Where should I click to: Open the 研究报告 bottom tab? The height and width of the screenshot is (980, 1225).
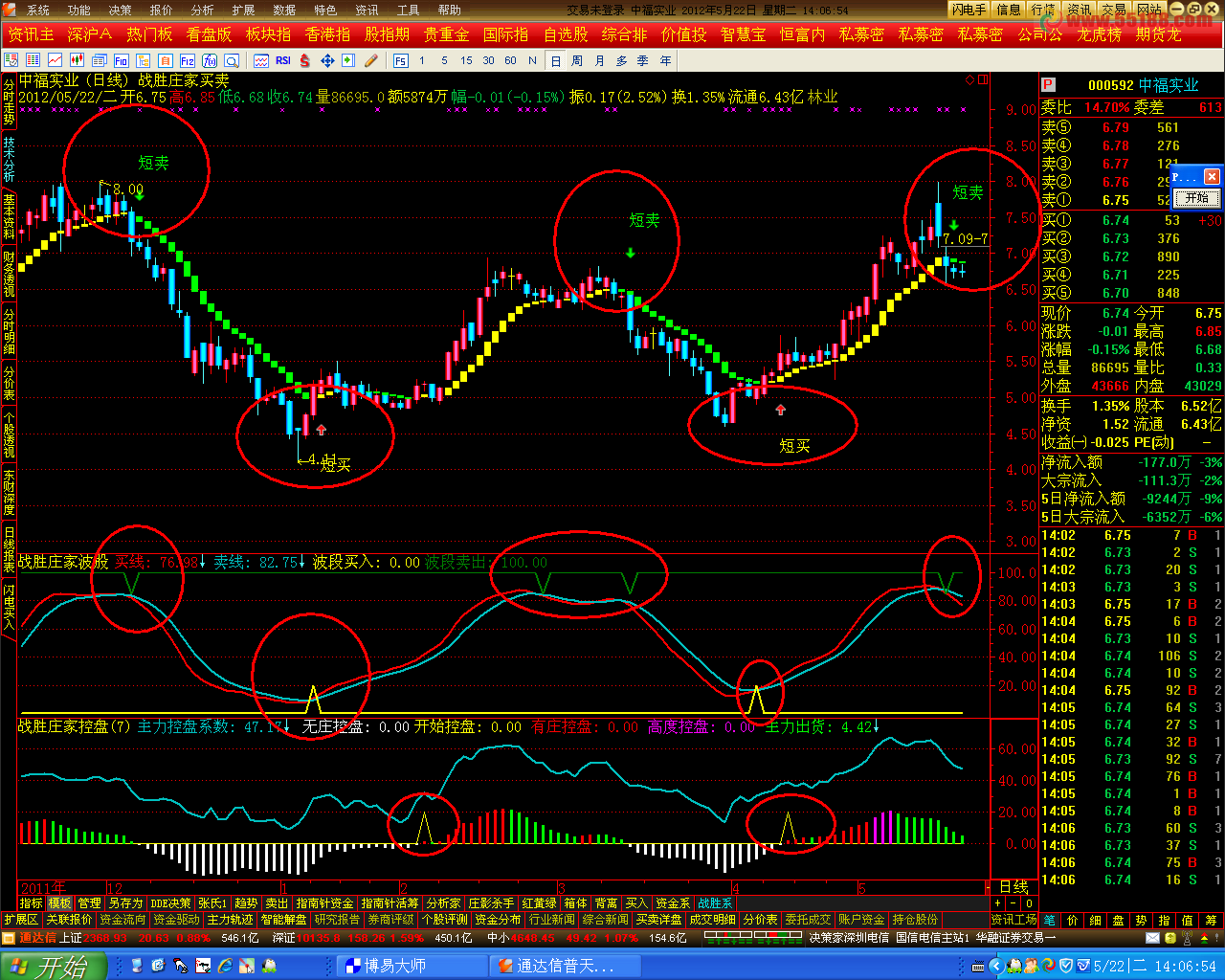coord(337,920)
